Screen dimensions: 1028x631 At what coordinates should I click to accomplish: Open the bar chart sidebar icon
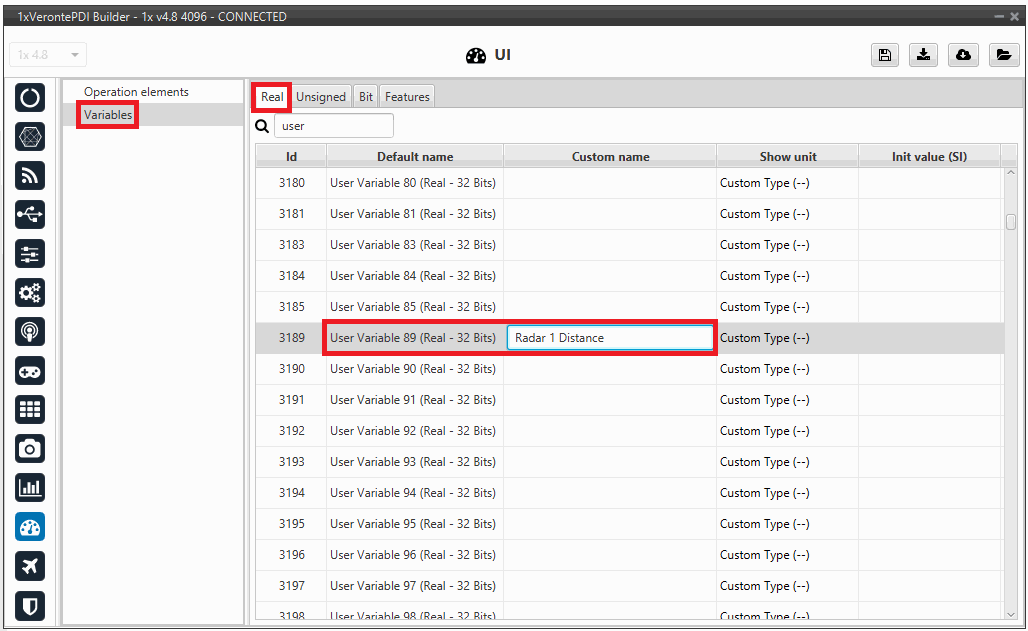pyautogui.click(x=30, y=488)
